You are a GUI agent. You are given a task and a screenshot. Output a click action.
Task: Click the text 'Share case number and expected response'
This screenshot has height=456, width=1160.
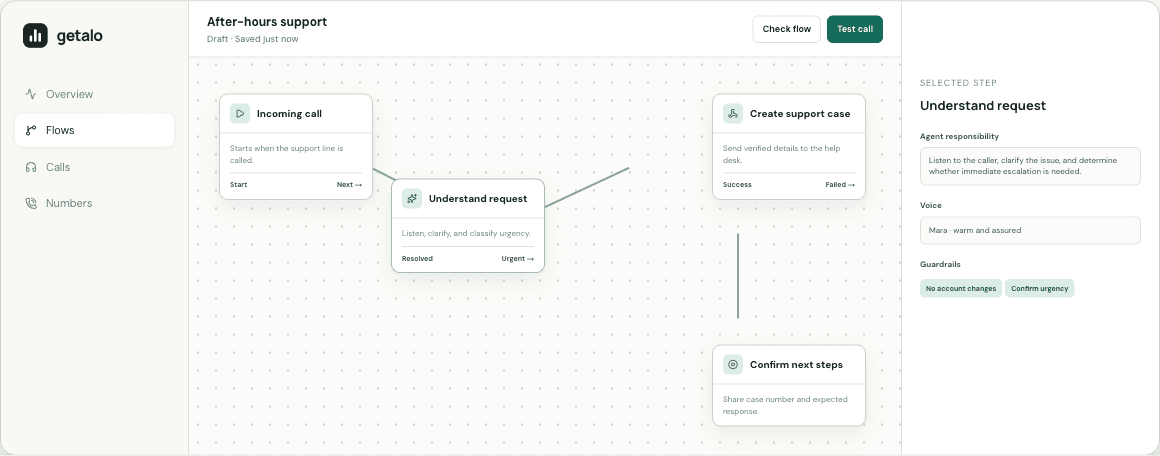pos(785,405)
